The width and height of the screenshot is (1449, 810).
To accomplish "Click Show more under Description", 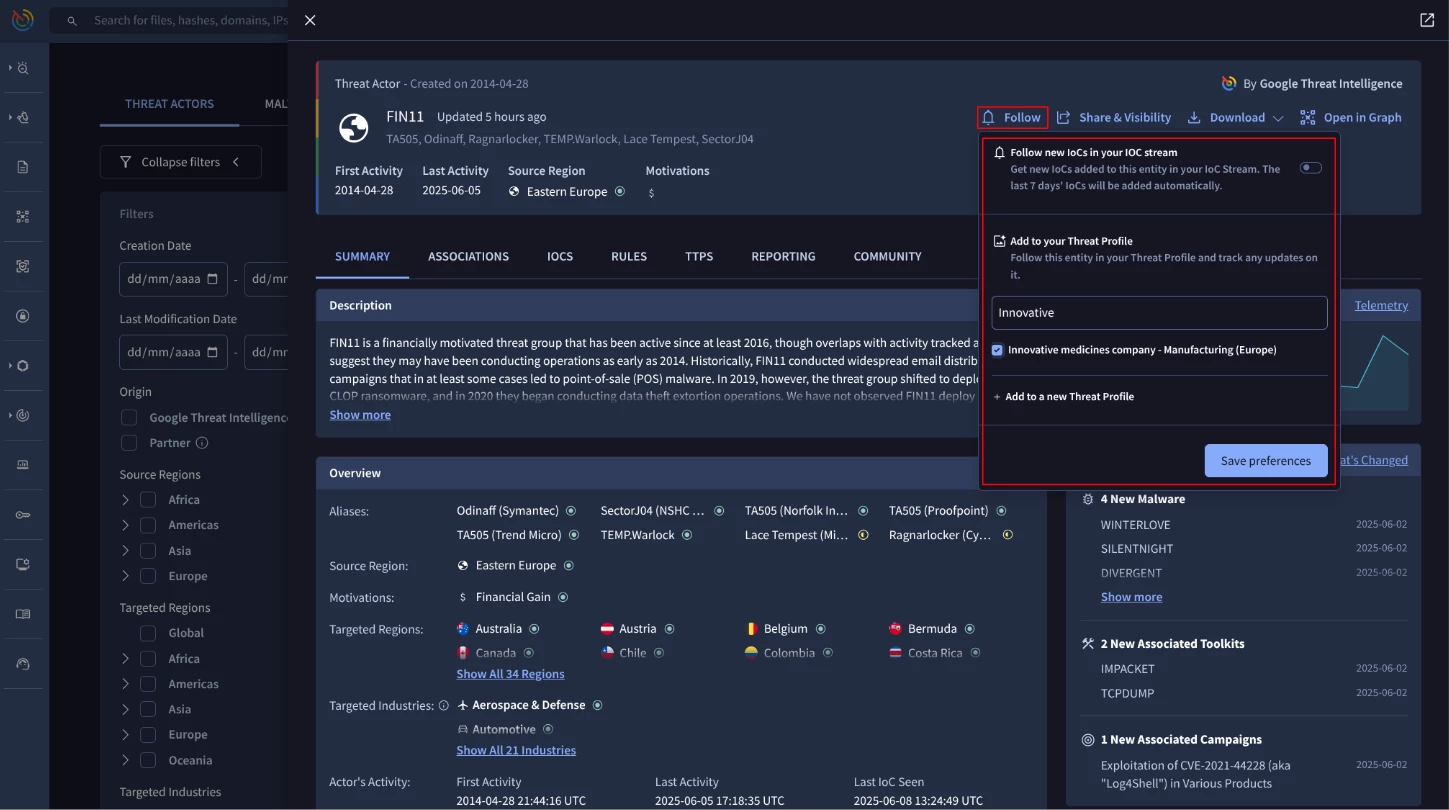I will pos(360,415).
